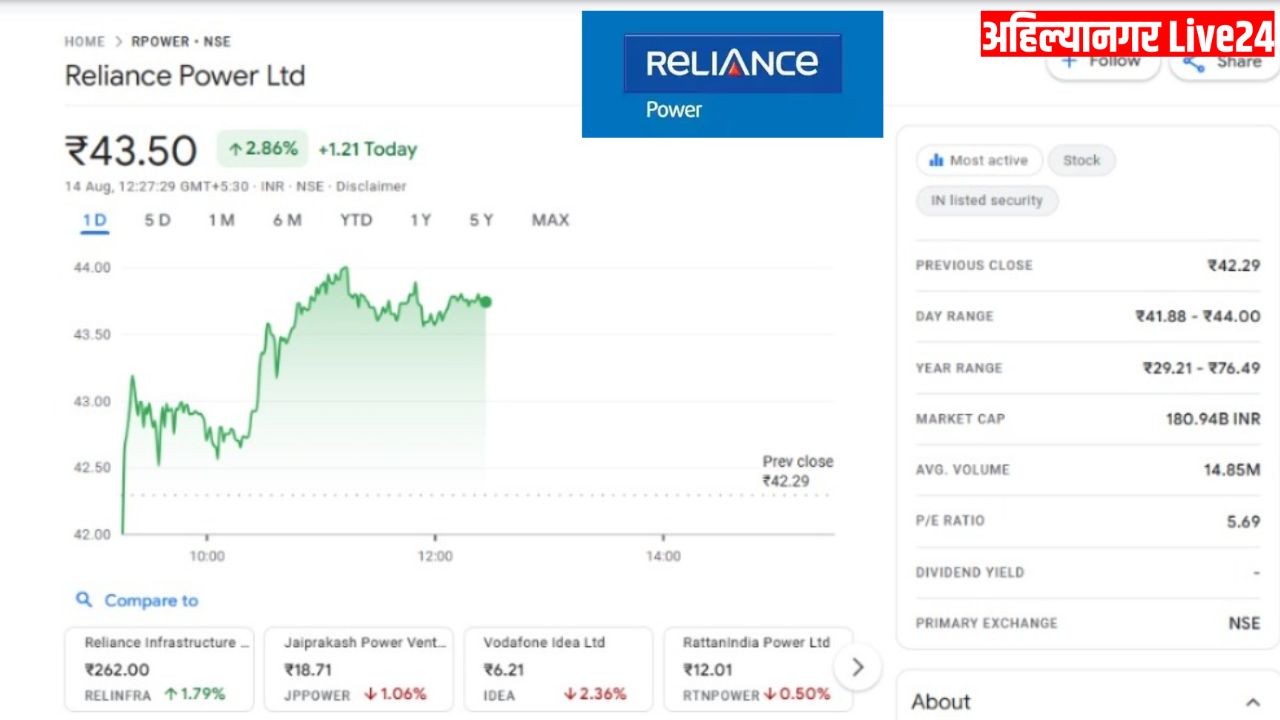This screenshot has height=720, width=1280.
Task: Click the DAY RANGE value ₹41.88 - ₹44.00
Action: pos(1198,316)
